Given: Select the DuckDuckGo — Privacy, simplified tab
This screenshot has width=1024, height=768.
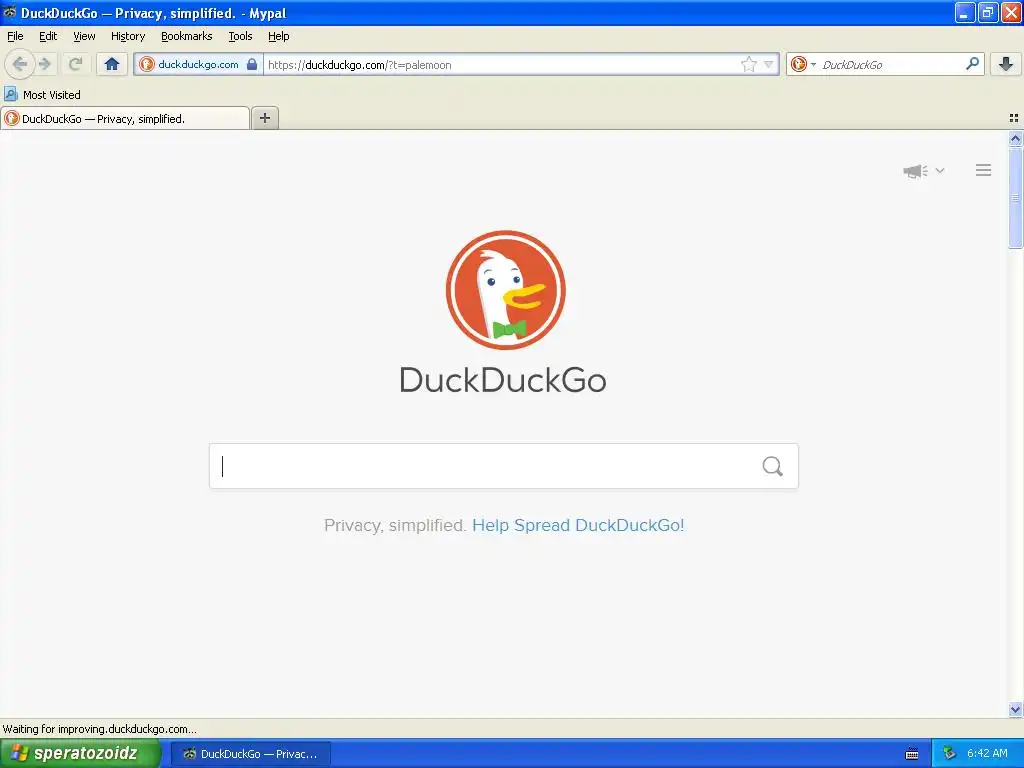Looking at the screenshot, I should (x=125, y=118).
